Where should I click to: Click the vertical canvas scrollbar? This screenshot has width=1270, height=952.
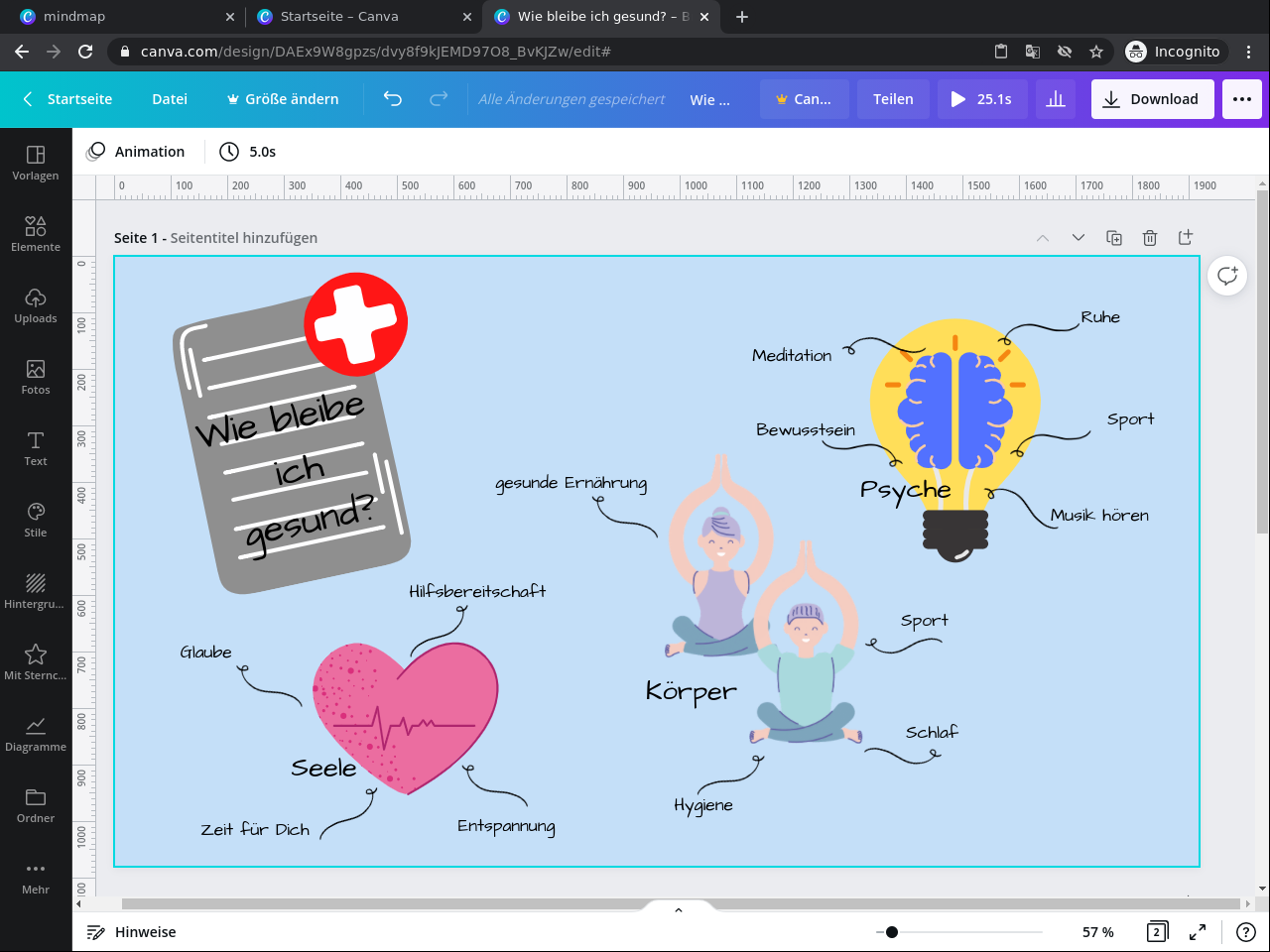[x=1262, y=361]
